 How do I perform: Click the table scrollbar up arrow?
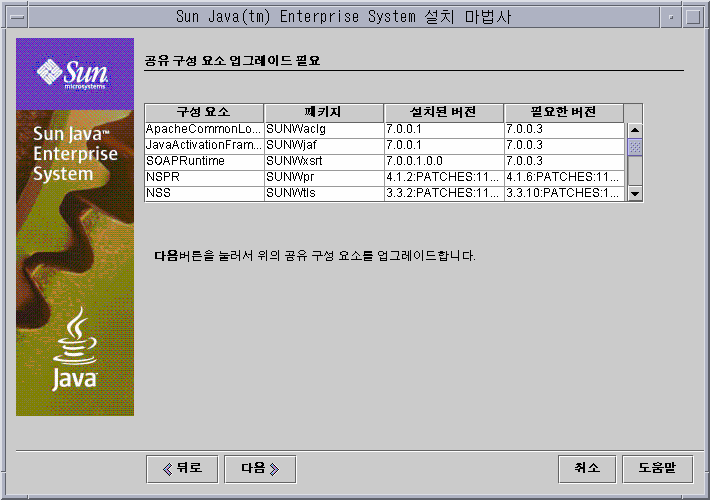(x=635, y=130)
